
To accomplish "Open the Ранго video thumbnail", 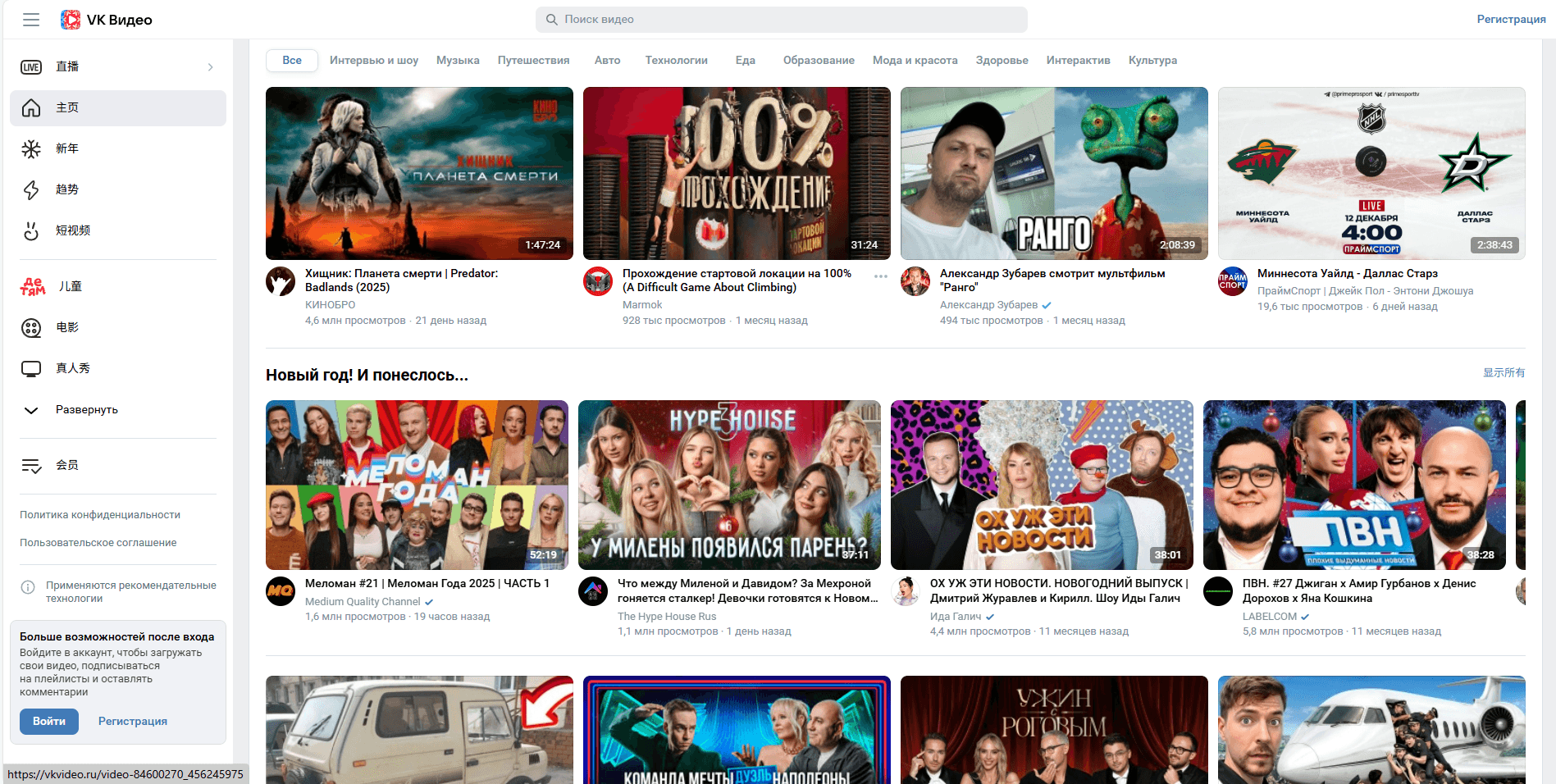I will pyautogui.click(x=1054, y=173).
